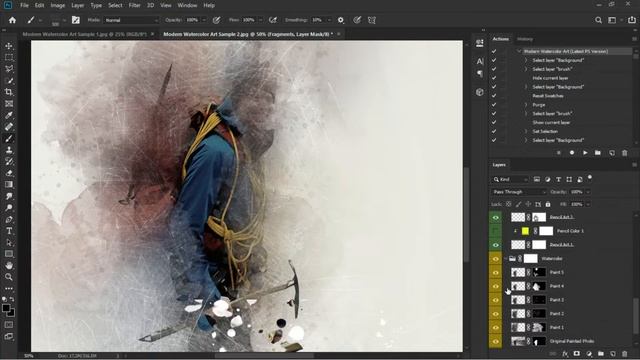Show the Pencil Color 1 layer
The width and height of the screenshot is (640, 360).
point(496,231)
